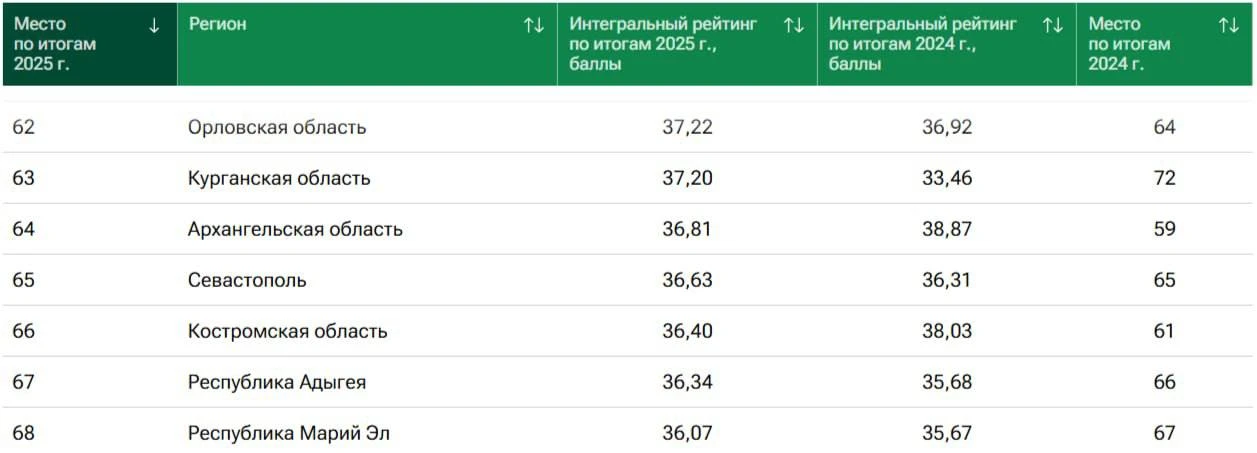The width and height of the screenshot is (1257, 453).
Task: Click the 37,22 rating value cell
Action: (687, 127)
